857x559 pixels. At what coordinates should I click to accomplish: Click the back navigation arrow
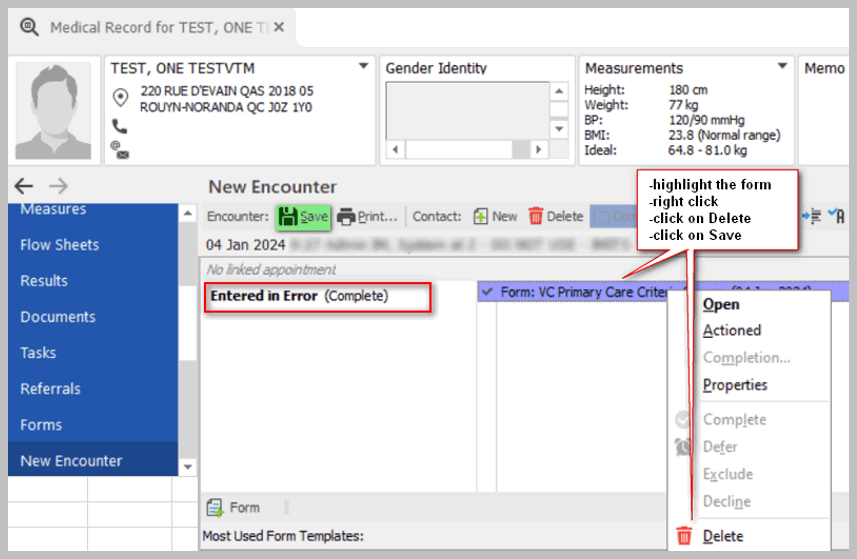(24, 186)
